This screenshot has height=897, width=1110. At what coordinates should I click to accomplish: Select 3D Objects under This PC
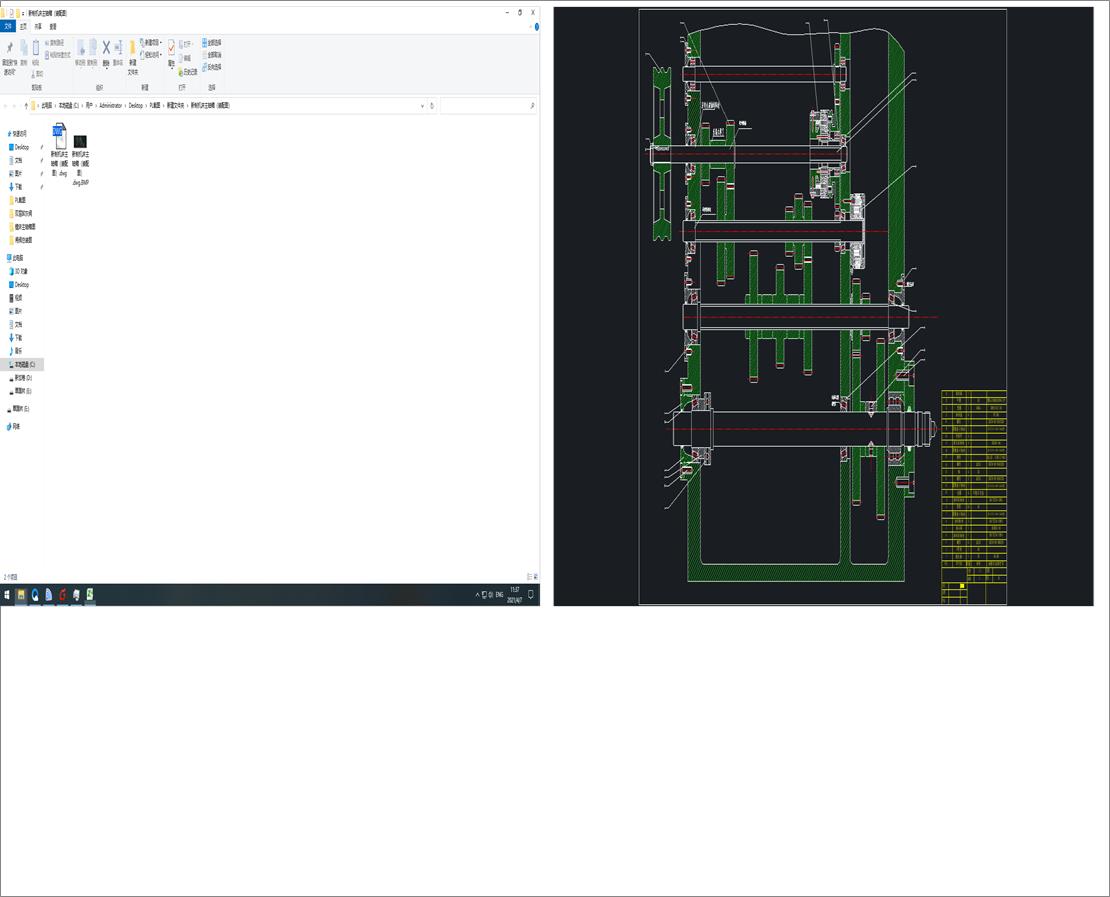pos(19,271)
